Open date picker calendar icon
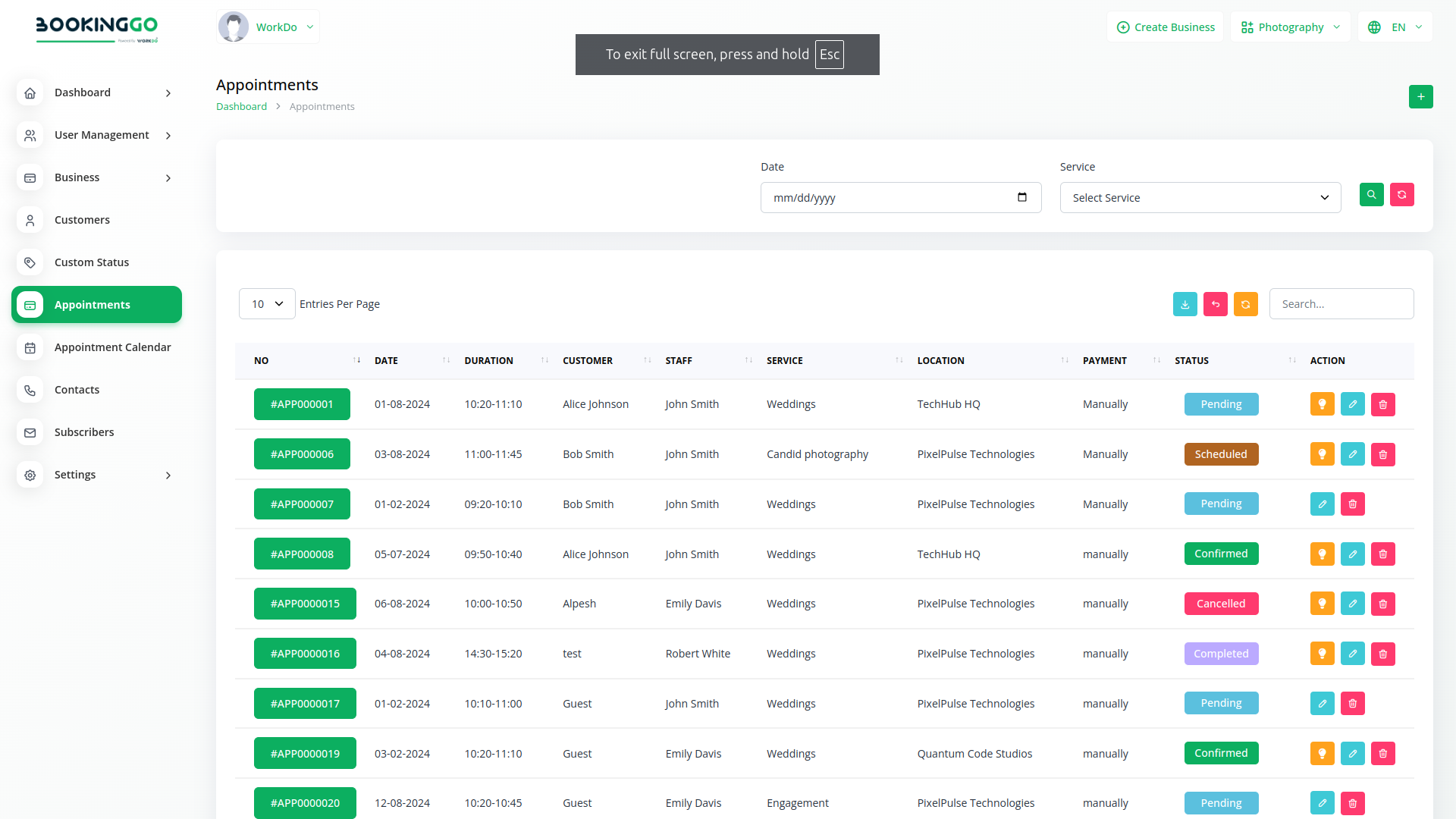The image size is (1456, 819). (1021, 197)
